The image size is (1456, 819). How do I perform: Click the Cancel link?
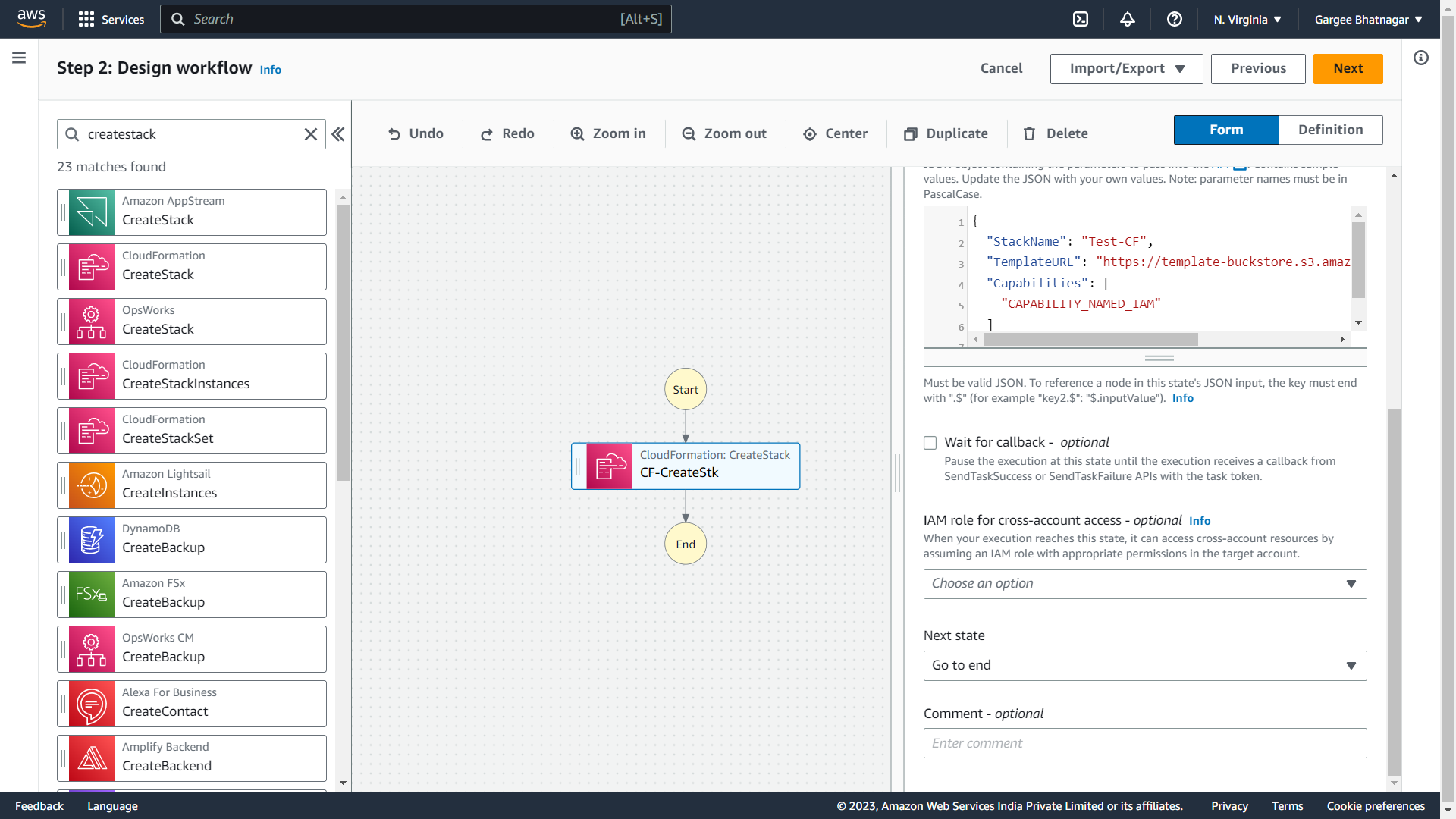click(1001, 68)
